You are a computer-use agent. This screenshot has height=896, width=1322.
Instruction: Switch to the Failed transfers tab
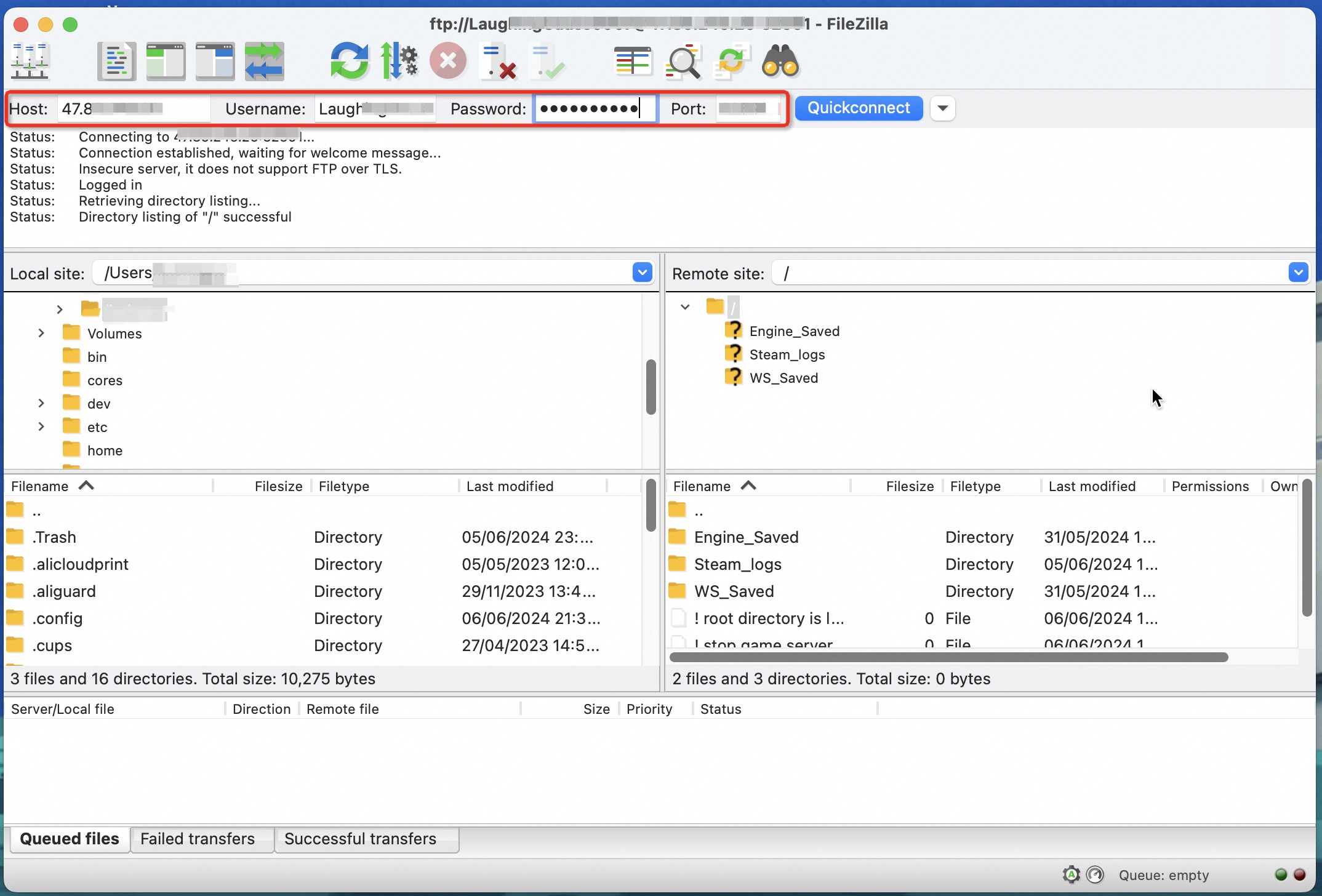click(198, 839)
